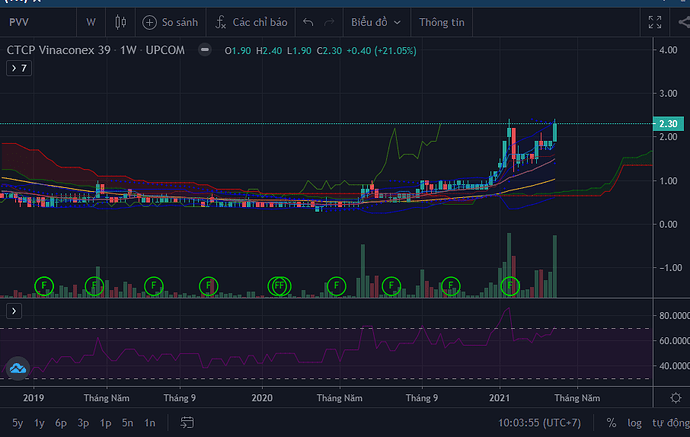690x437 pixels.
Task: Toggle percent scale on price axis
Action: [x=610, y=423]
